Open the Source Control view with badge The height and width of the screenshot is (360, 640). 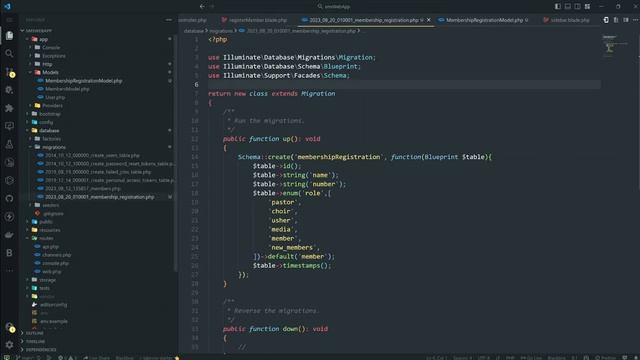(9, 72)
